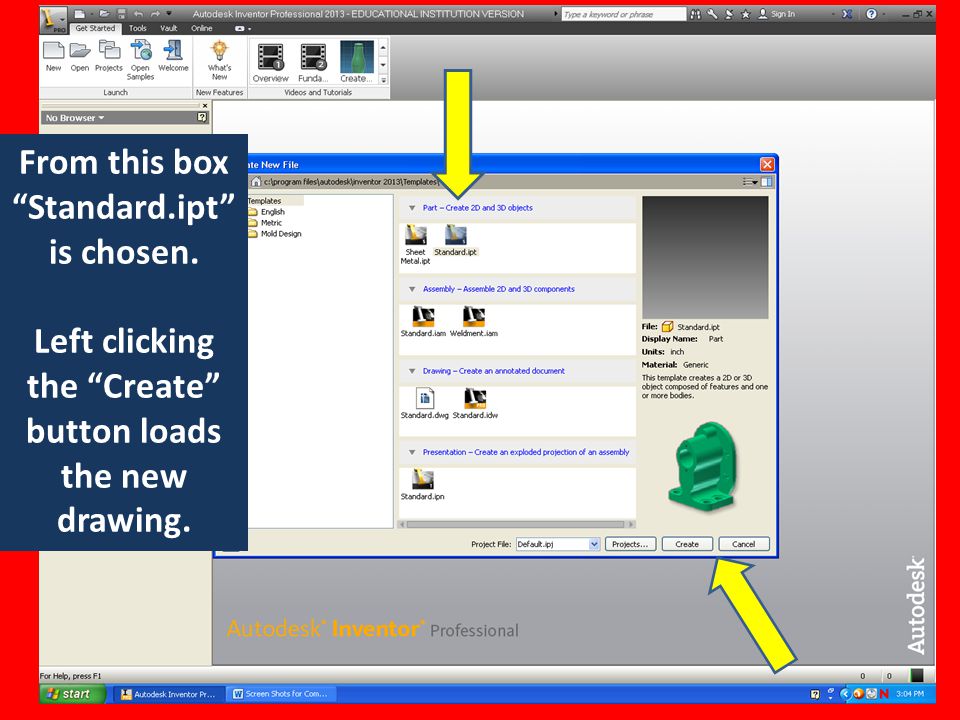
Task: Click the quick access New document icon
Action: coord(80,13)
